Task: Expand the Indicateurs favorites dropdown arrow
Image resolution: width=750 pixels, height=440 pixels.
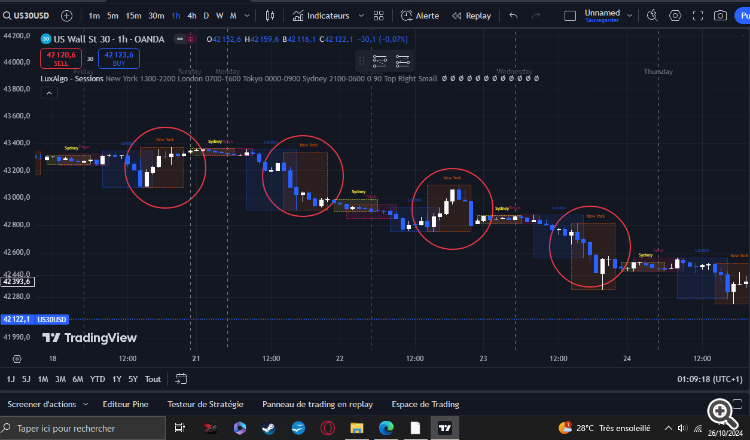Action: pyautogui.click(x=361, y=16)
